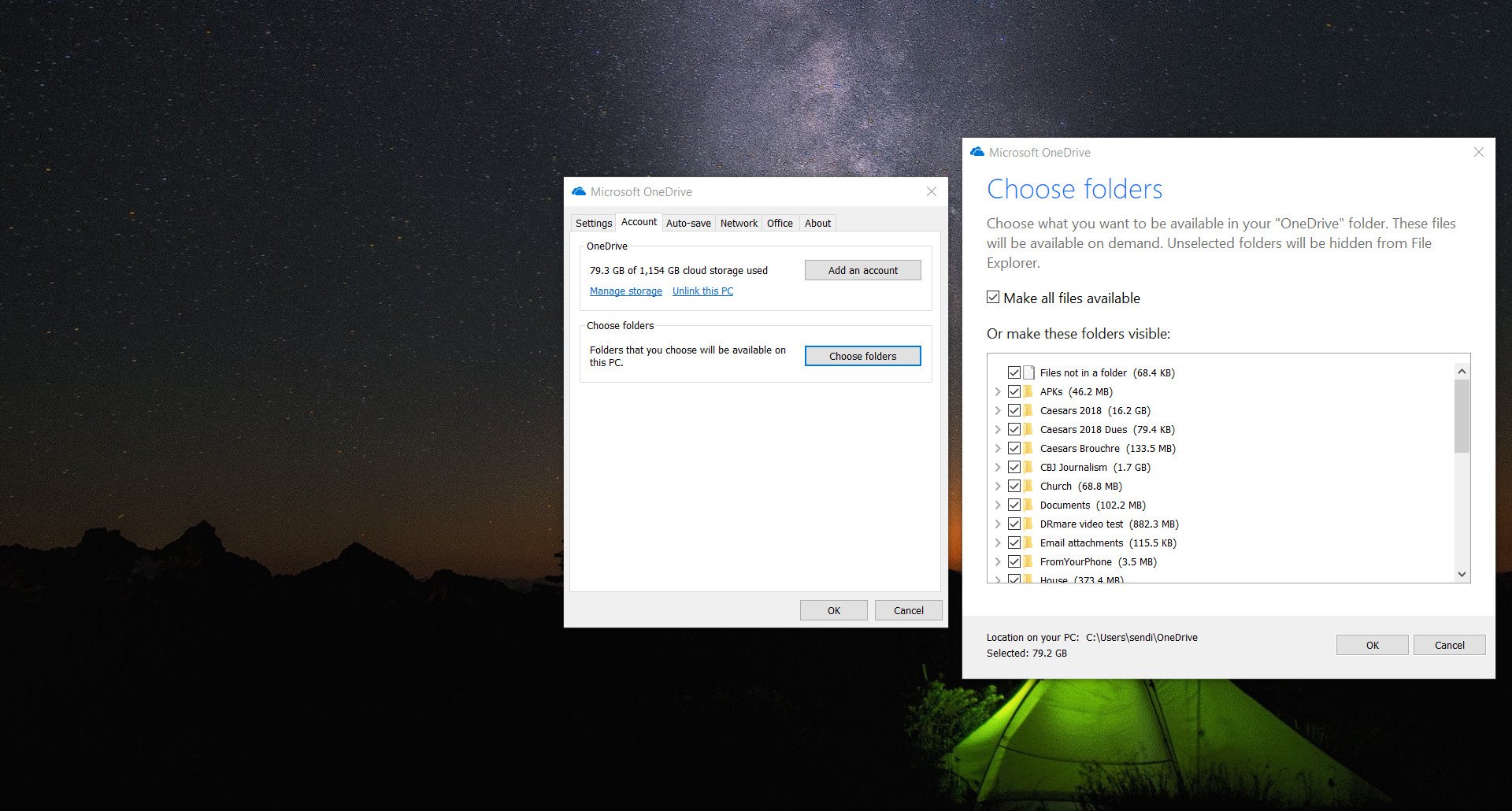Click the OneDrive cloud icon in Choose folders title bar

coord(977,152)
